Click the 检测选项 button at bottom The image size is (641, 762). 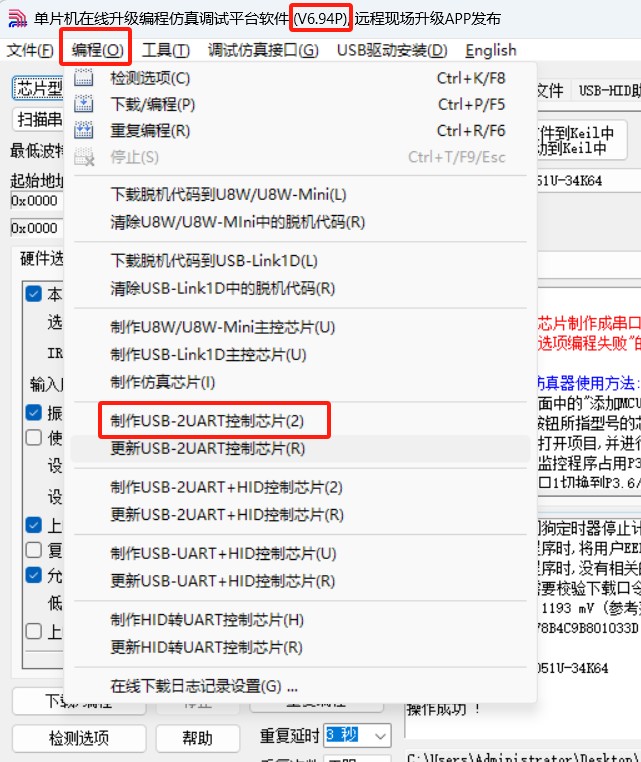[79, 738]
